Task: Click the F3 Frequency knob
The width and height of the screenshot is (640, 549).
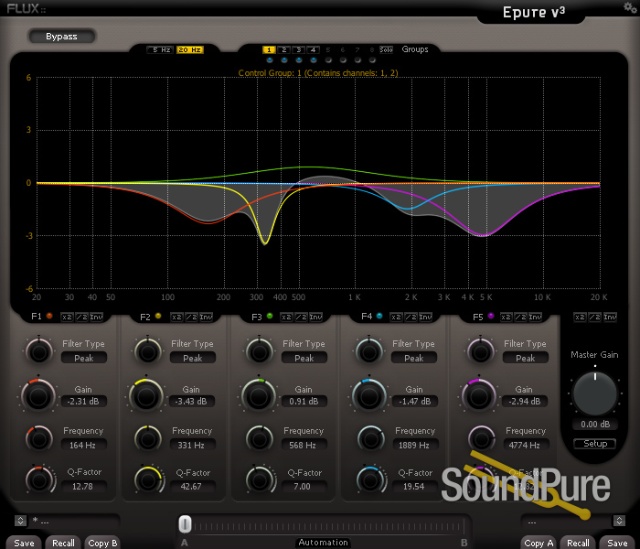Action: [260, 438]
